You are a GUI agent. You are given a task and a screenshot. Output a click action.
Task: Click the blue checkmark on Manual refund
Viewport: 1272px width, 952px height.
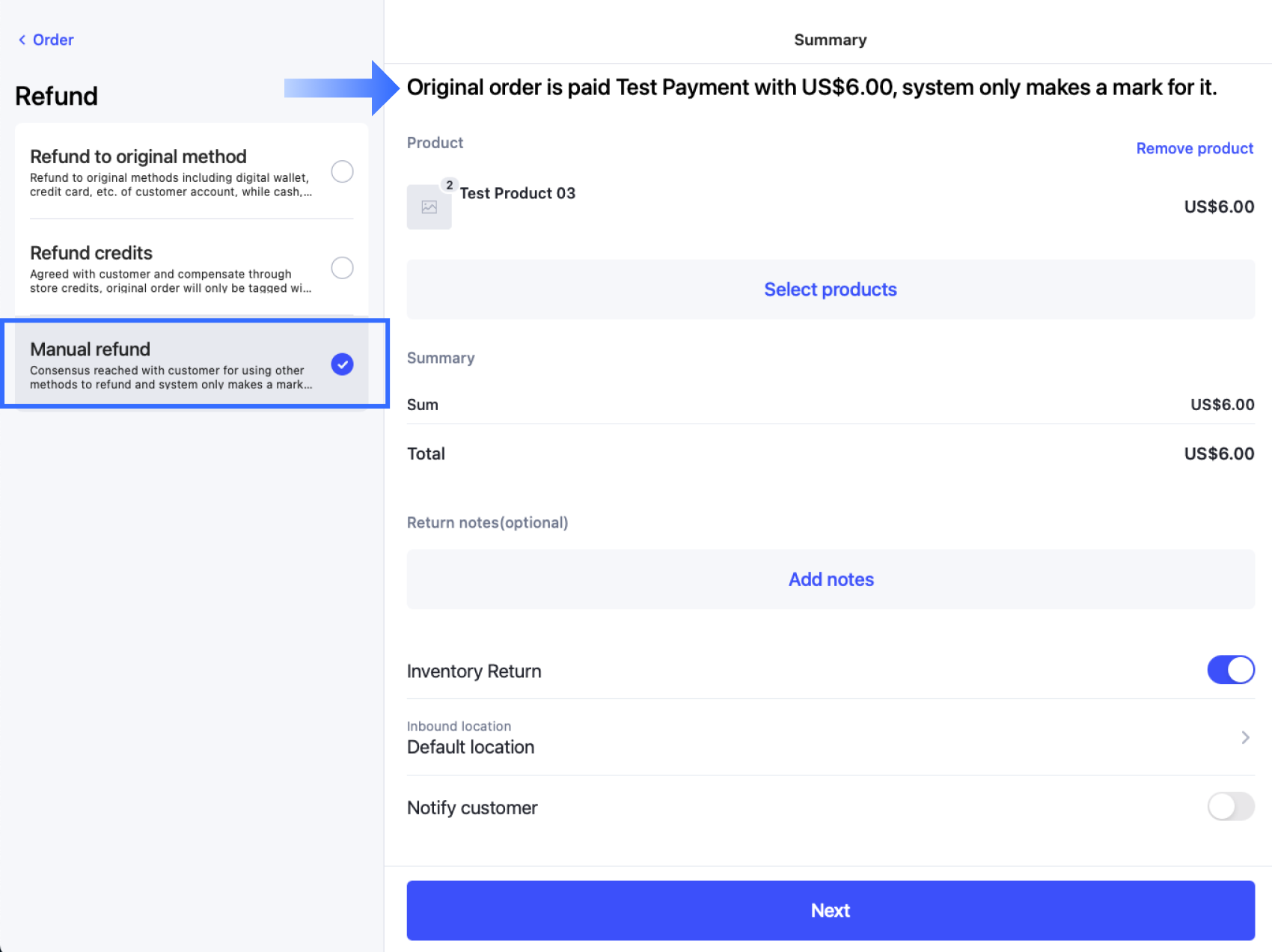tap(342, 364)
